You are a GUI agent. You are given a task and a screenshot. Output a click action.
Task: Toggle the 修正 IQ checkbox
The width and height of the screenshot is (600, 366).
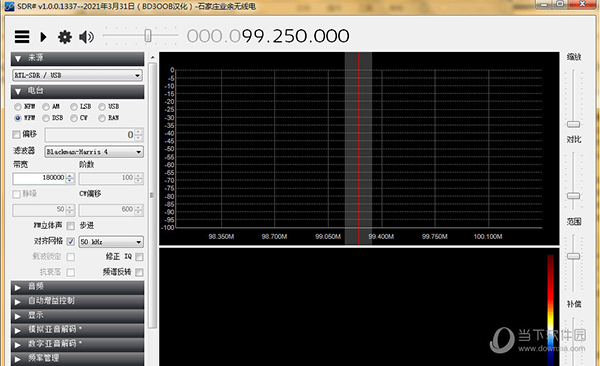click(x=139, y=257)
